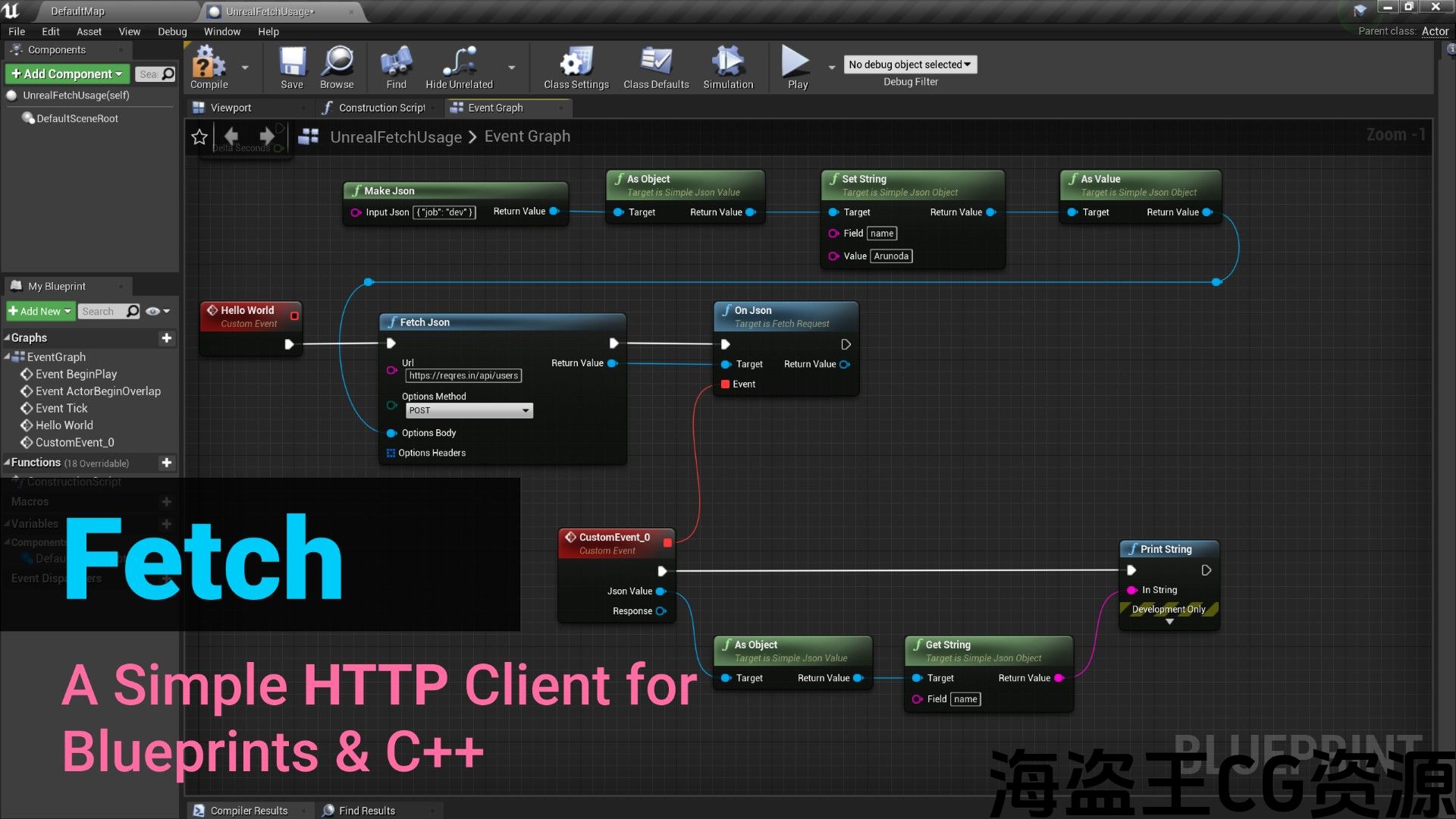Open the Options Method POST dropdown
The height and width of the screenshot is (819, 1456).
[469, 410]
